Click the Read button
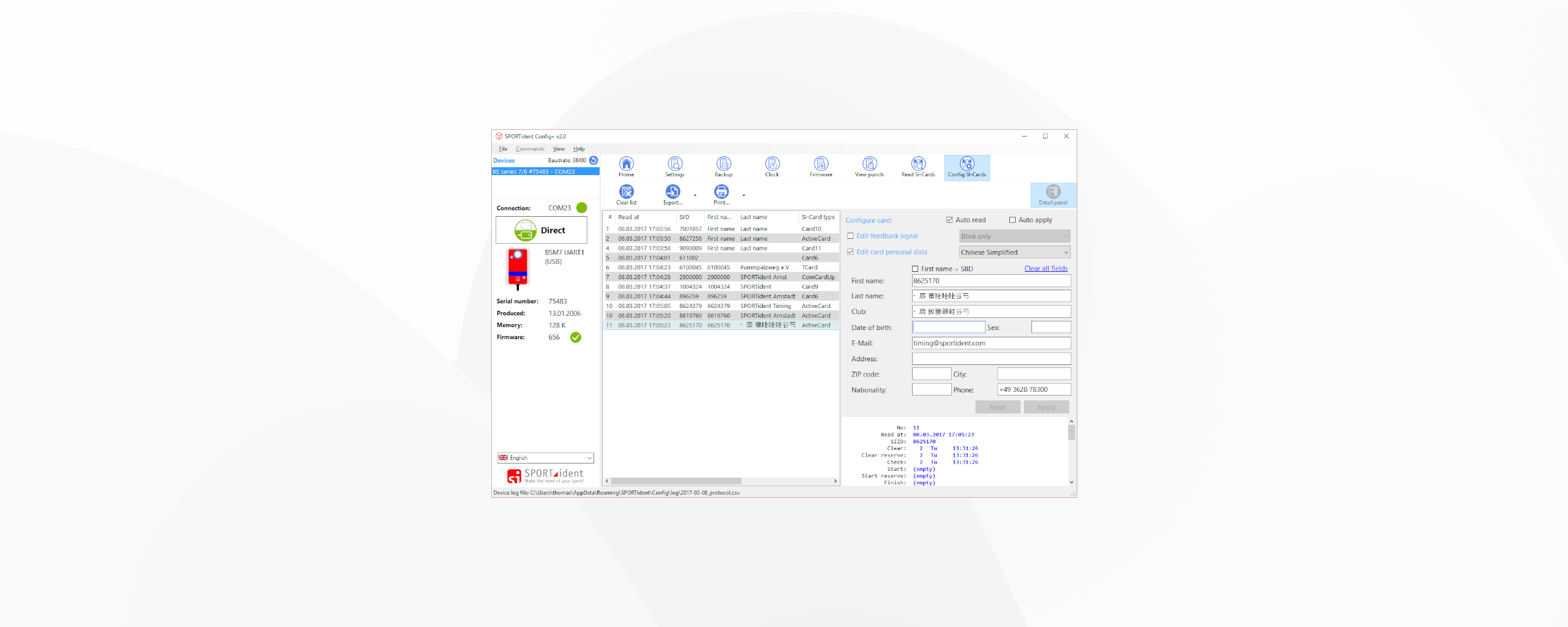The width and height of the screenshot is (1568, 627). [997, 407]
